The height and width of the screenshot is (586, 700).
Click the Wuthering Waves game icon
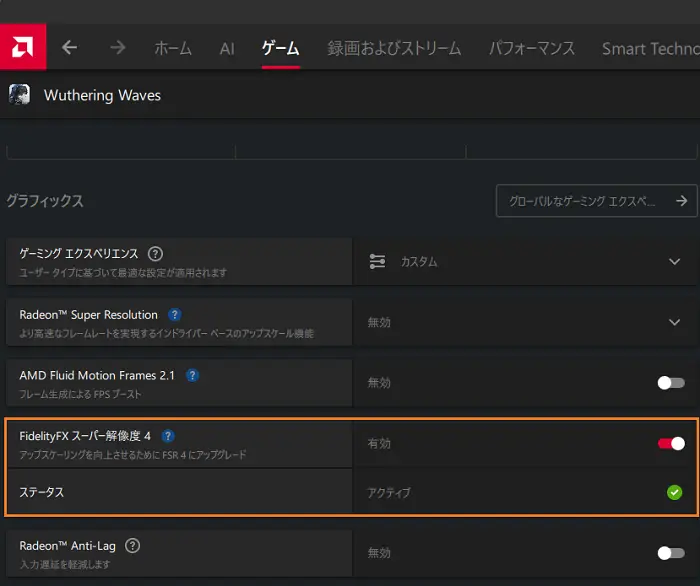coord(19,95)
